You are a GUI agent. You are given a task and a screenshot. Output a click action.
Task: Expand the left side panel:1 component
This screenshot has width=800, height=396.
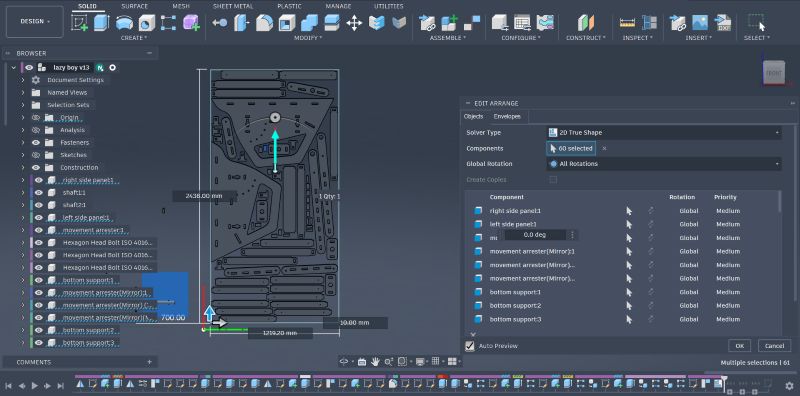(x=23, y=217)
